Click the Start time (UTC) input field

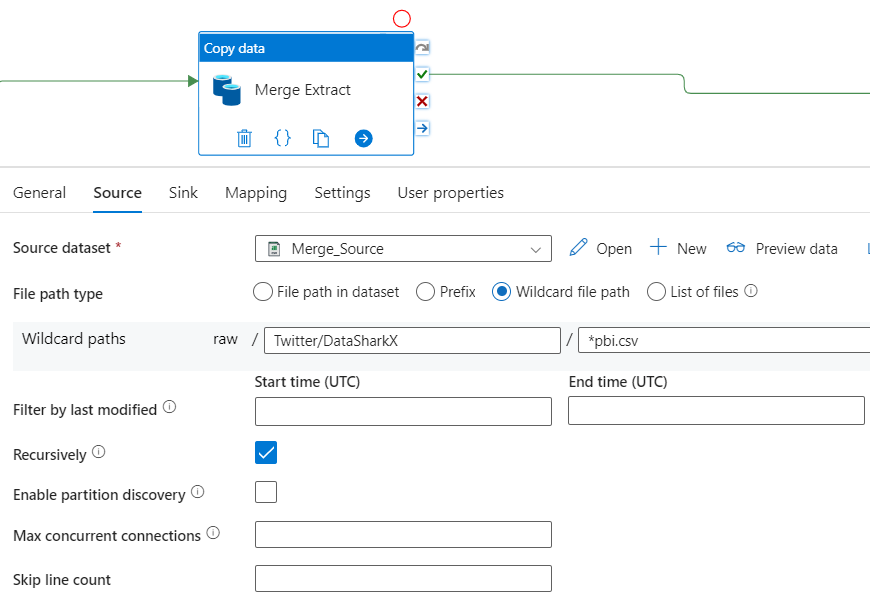point(403,411)
